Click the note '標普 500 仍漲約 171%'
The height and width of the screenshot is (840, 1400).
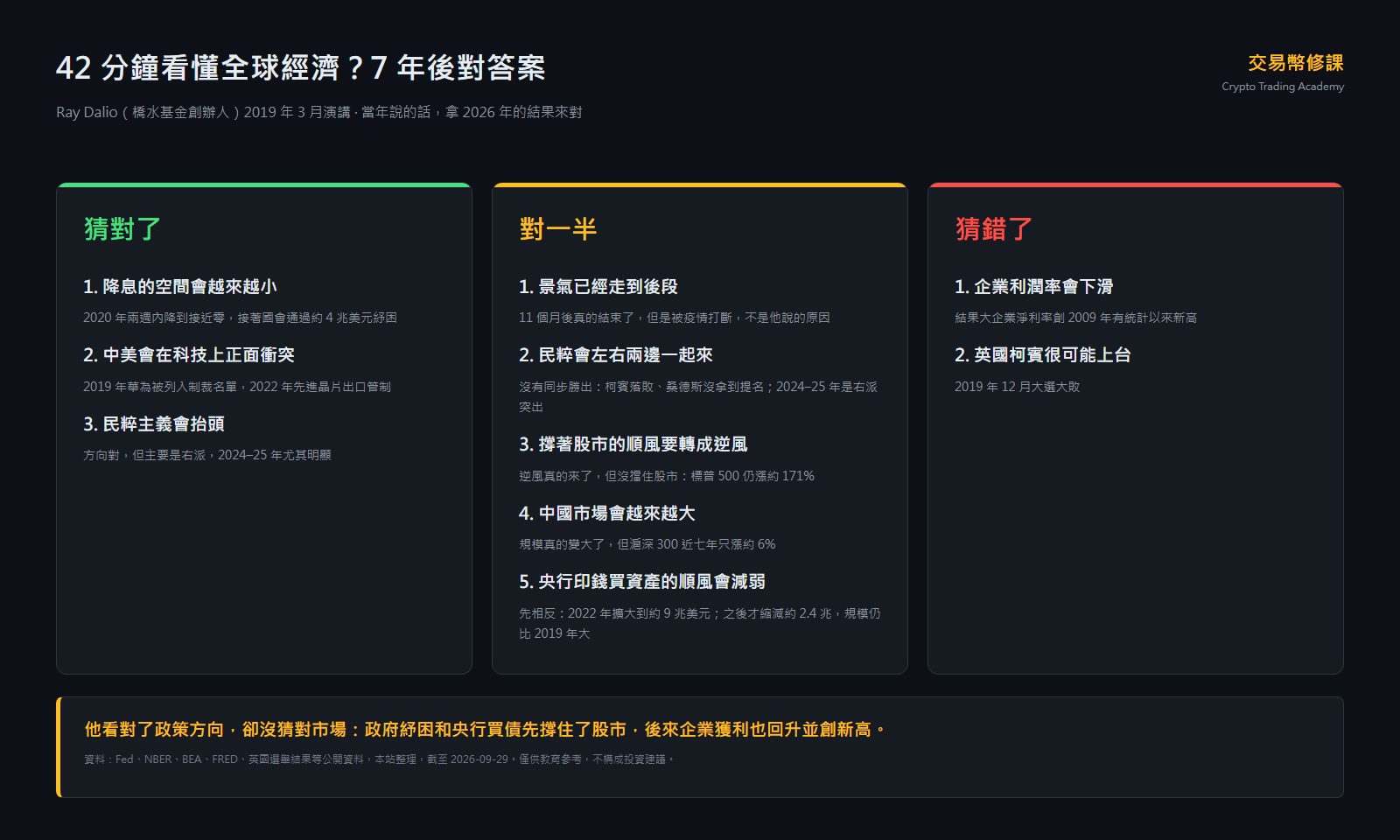[667, 476]
